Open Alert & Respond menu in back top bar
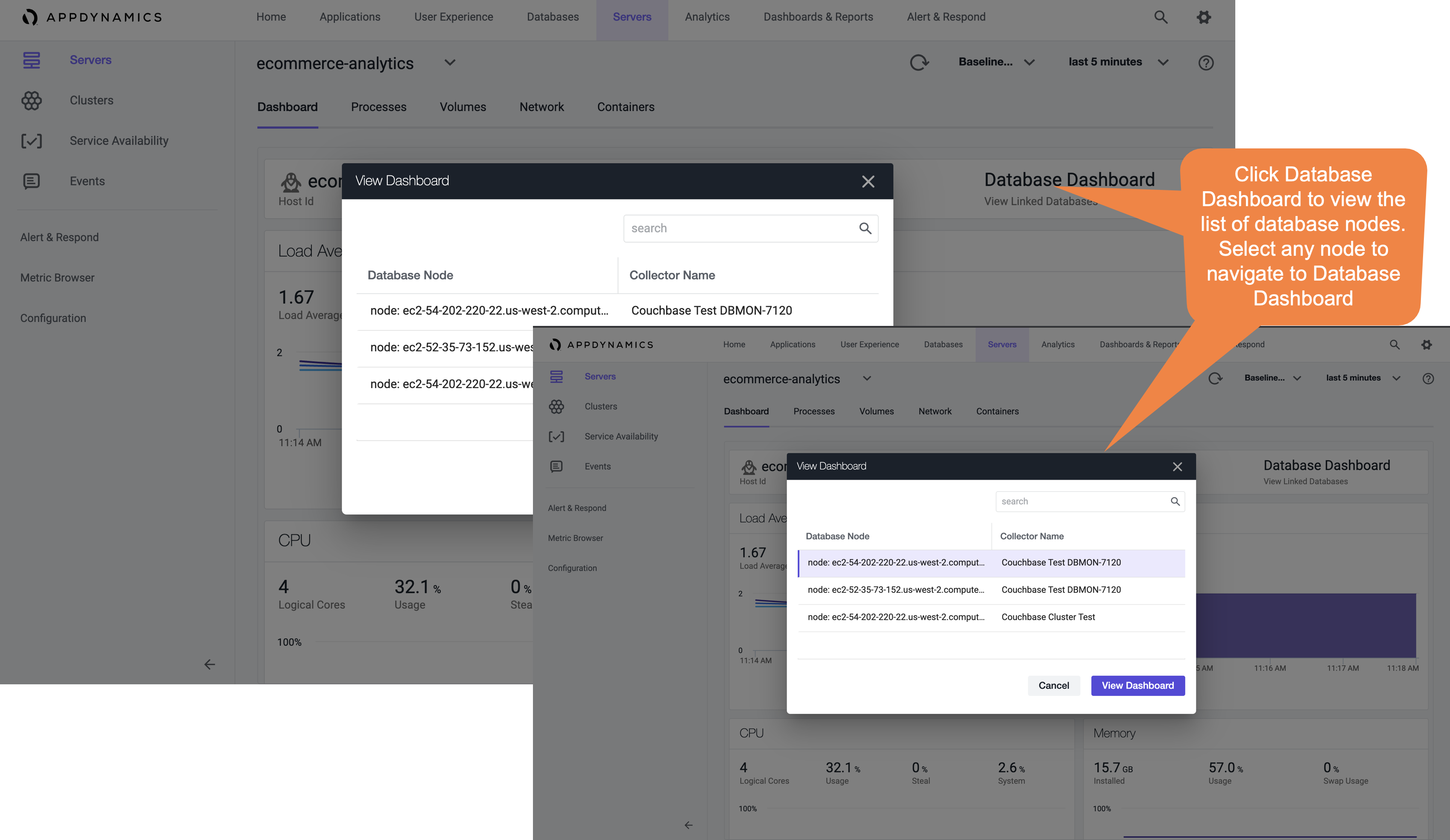Viewport: 1450px width, 840px height. [x=946, y=17]
